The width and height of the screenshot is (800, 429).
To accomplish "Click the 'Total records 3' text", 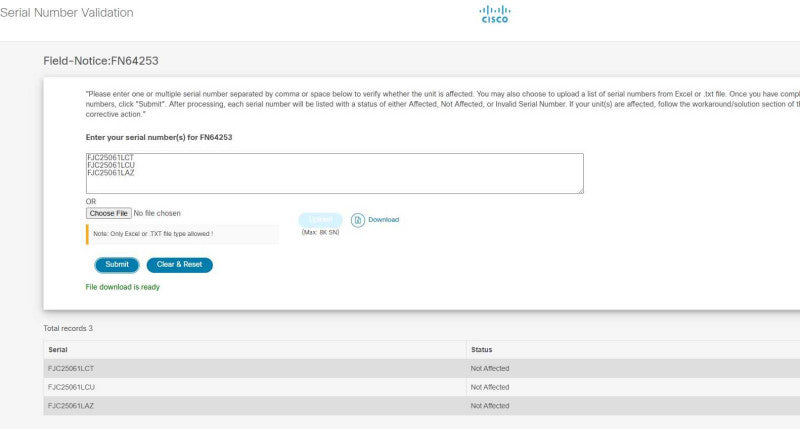I will (x=68, y=329).
